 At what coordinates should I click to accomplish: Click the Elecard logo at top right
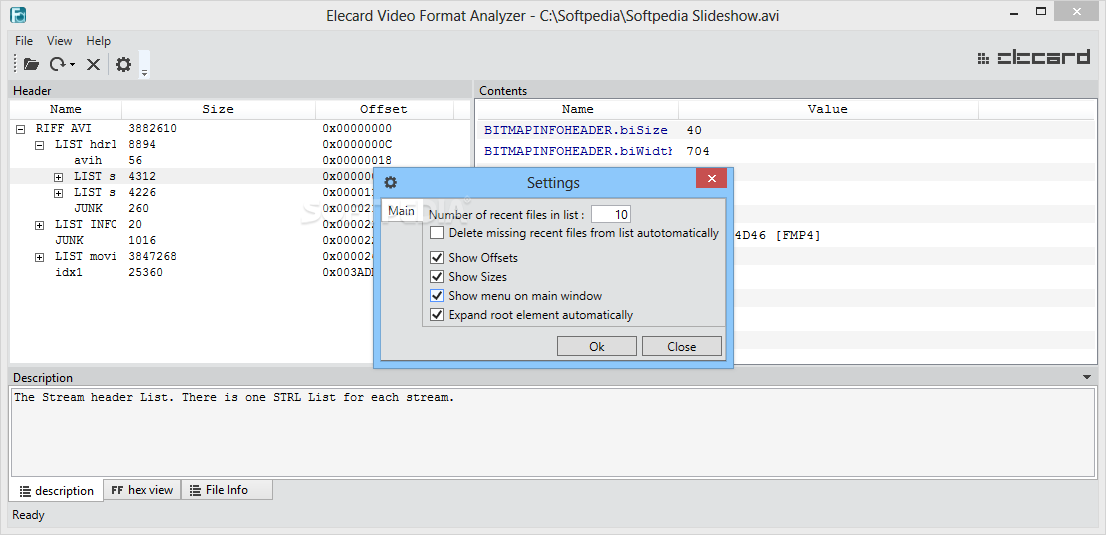(1034, 58)
